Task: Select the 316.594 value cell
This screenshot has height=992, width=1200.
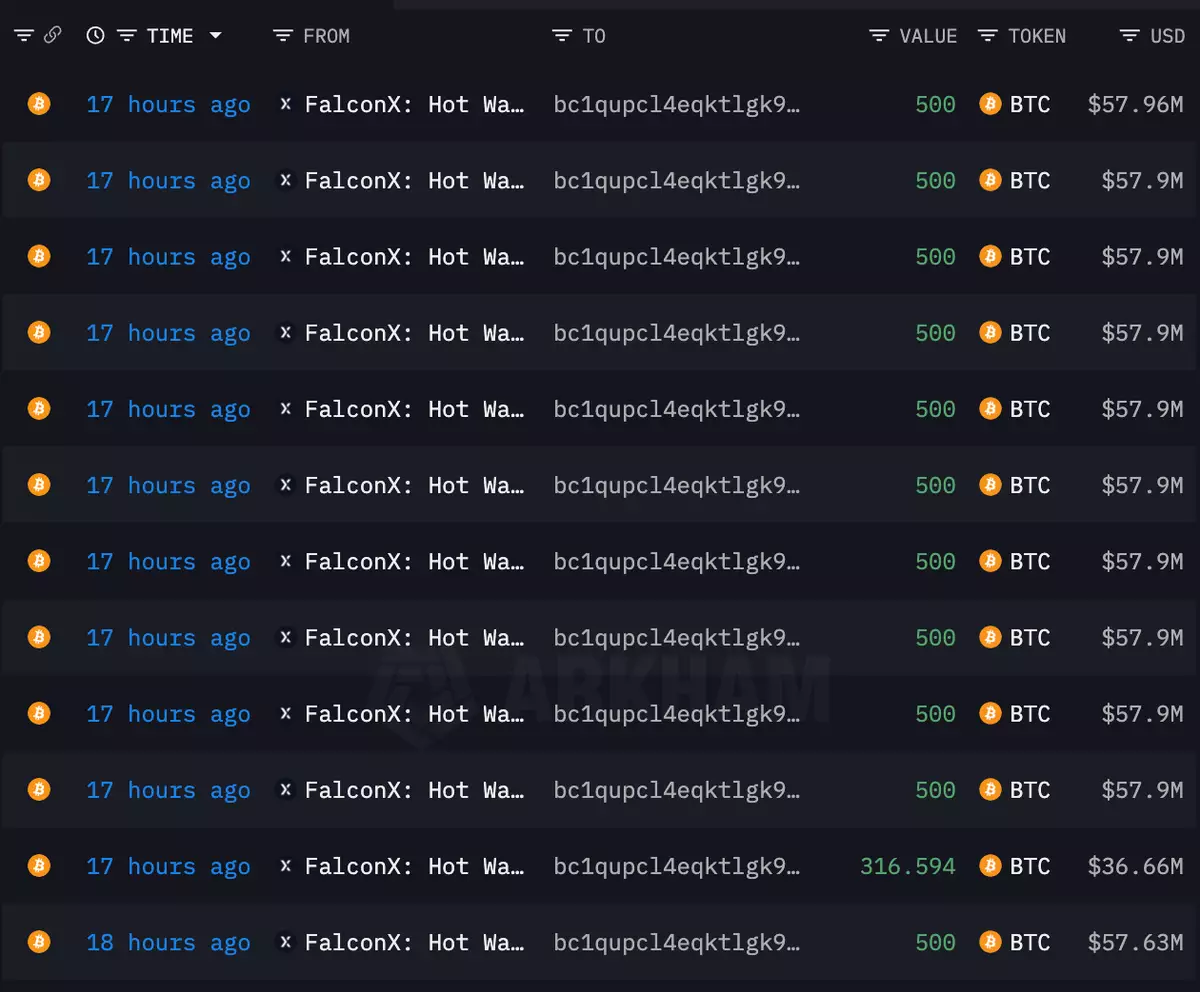Action: [x=908, y=866]
